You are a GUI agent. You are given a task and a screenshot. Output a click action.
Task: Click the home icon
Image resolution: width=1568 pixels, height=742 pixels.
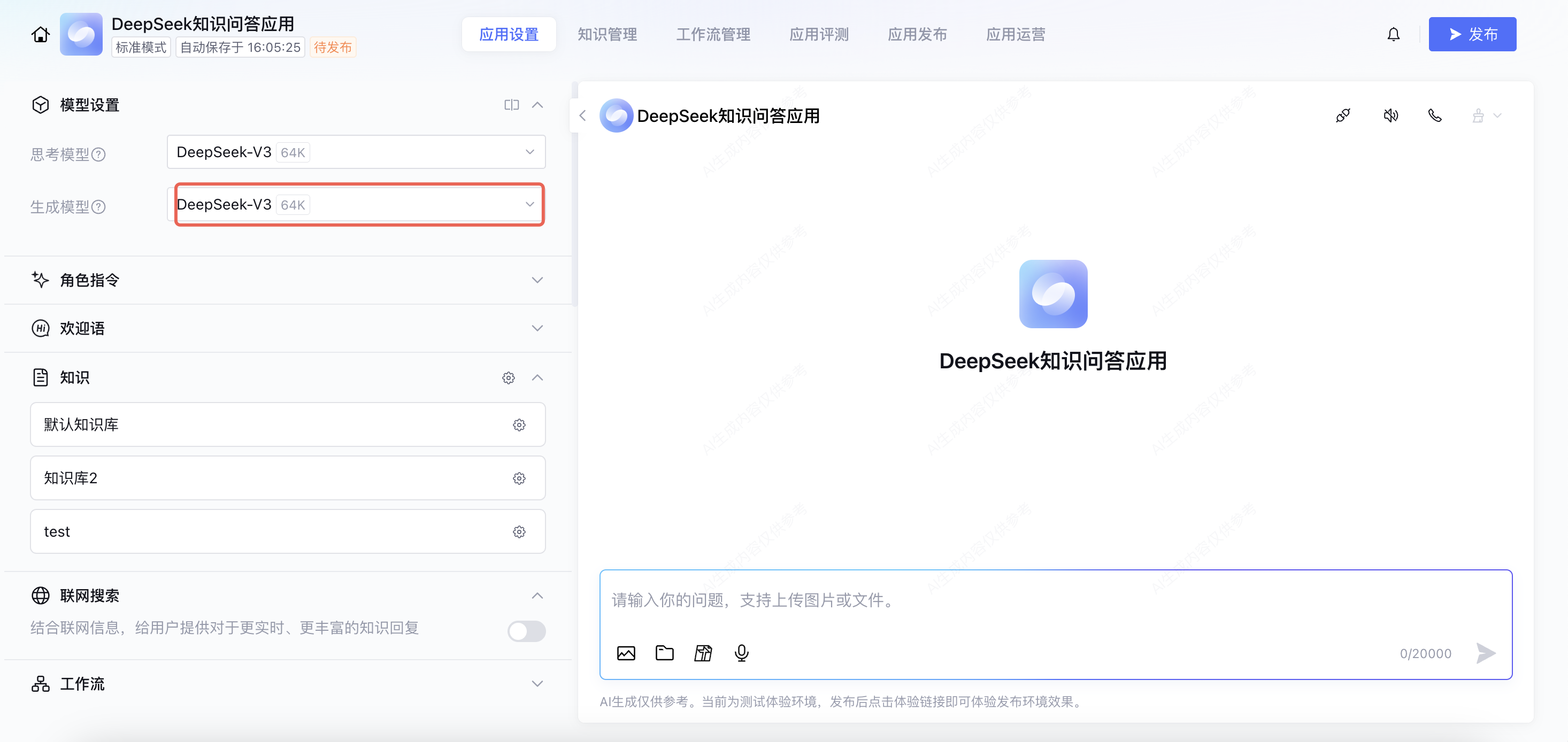point(40,35)
